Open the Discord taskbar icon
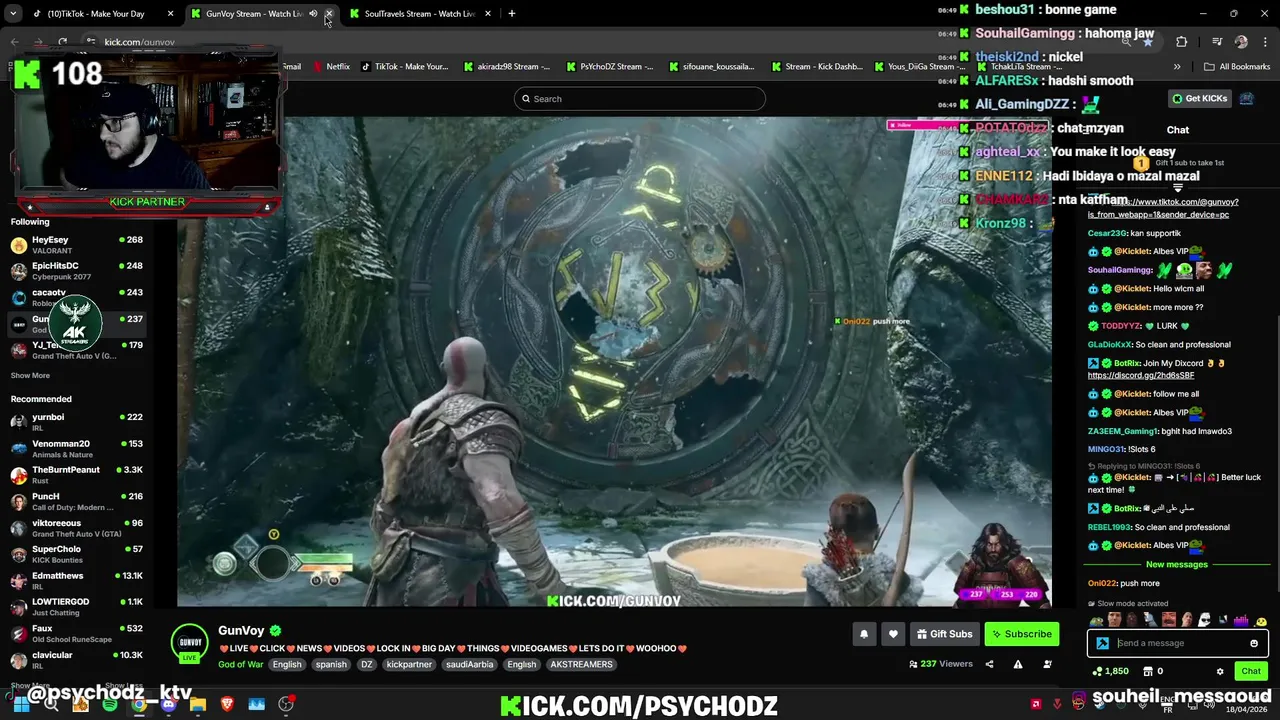 click(x=168, y=704)
